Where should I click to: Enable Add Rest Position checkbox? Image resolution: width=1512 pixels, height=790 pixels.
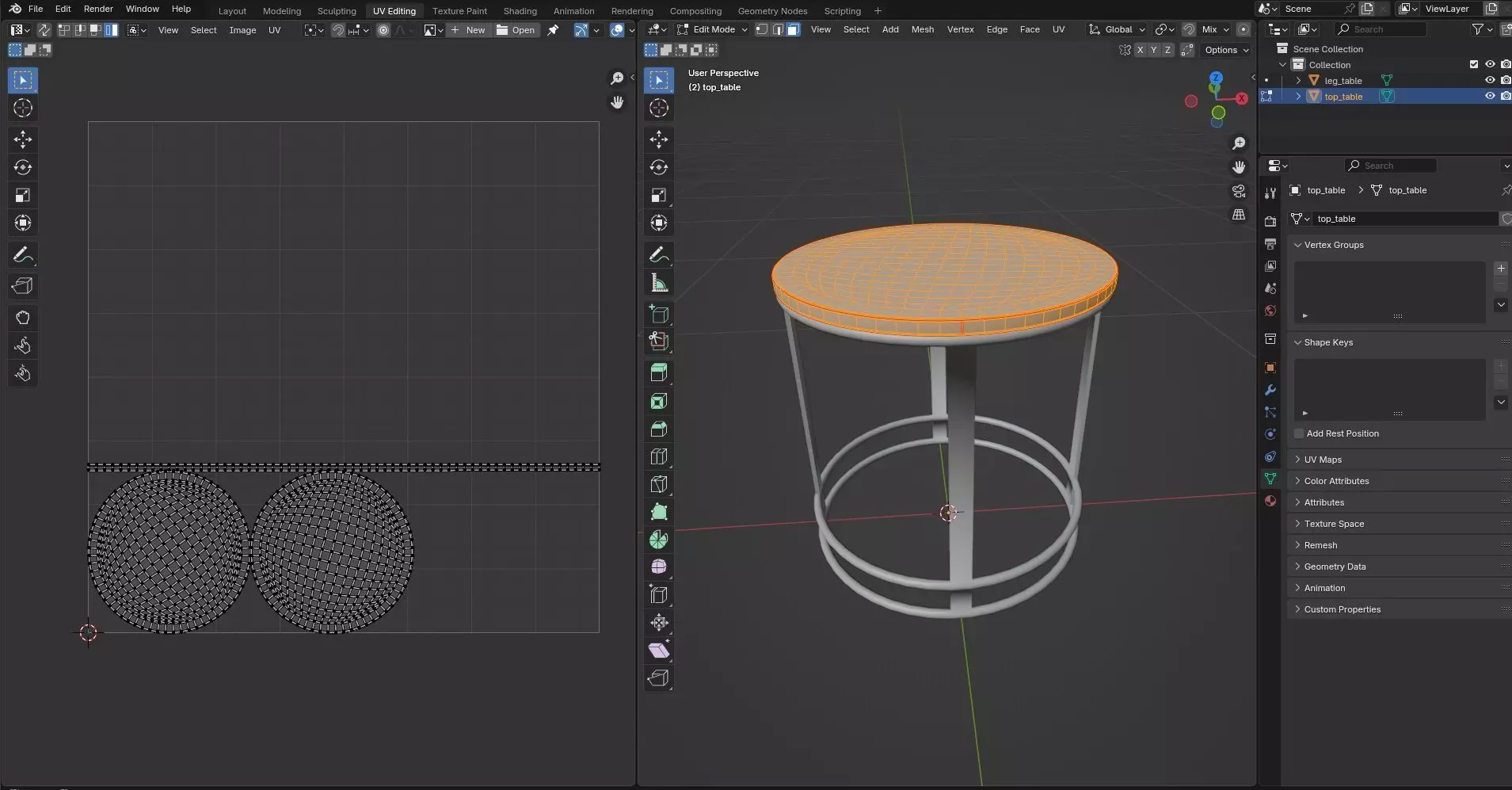[x=1299, y=433]
